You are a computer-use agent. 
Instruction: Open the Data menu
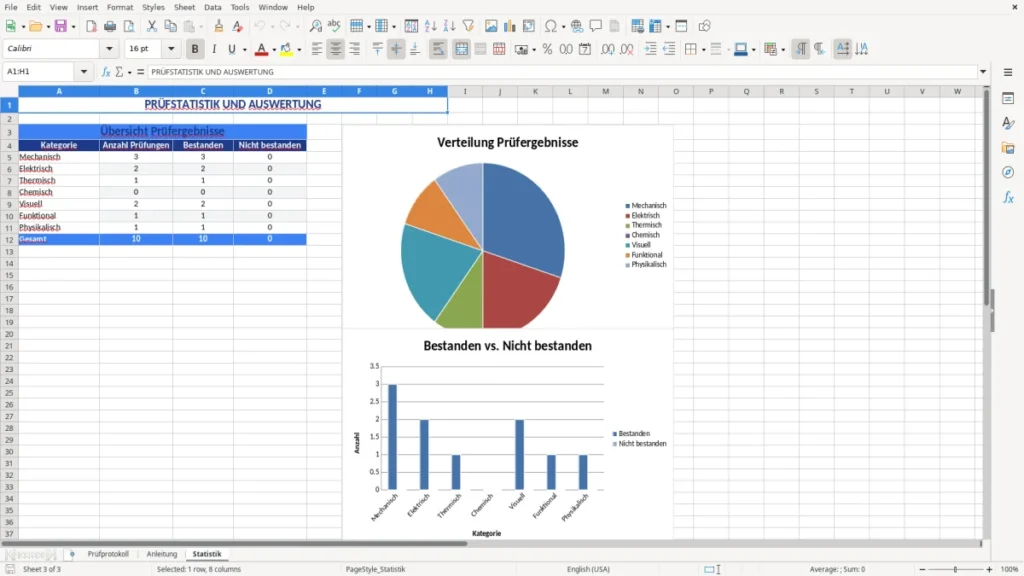click(x=212, y=7)
